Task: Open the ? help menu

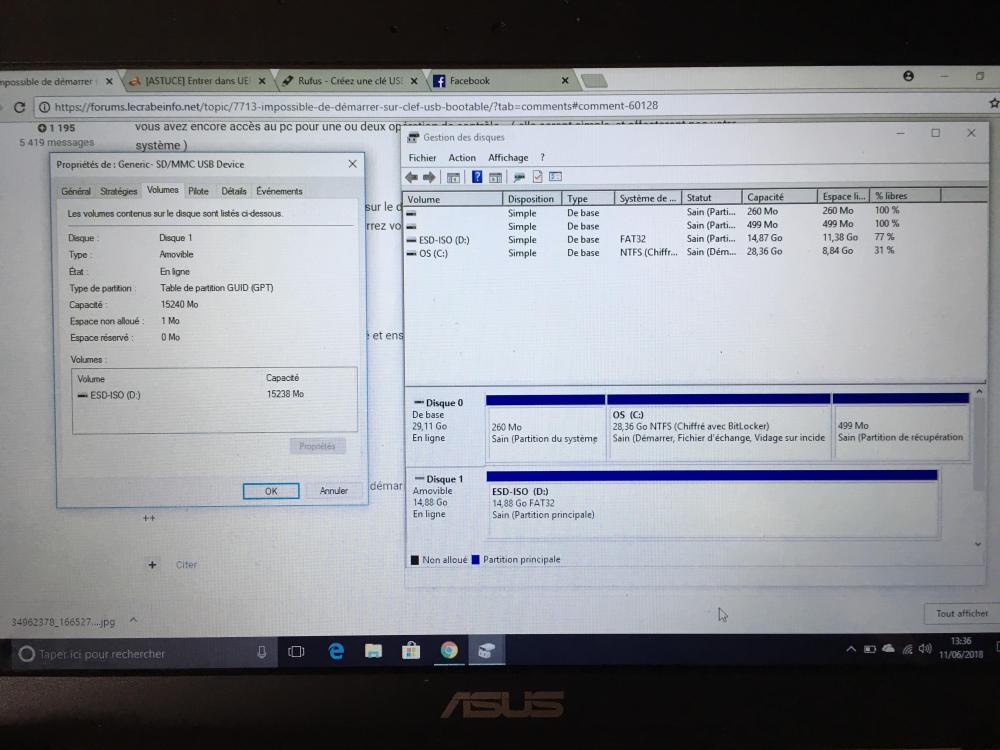Action: coord(542,158)
